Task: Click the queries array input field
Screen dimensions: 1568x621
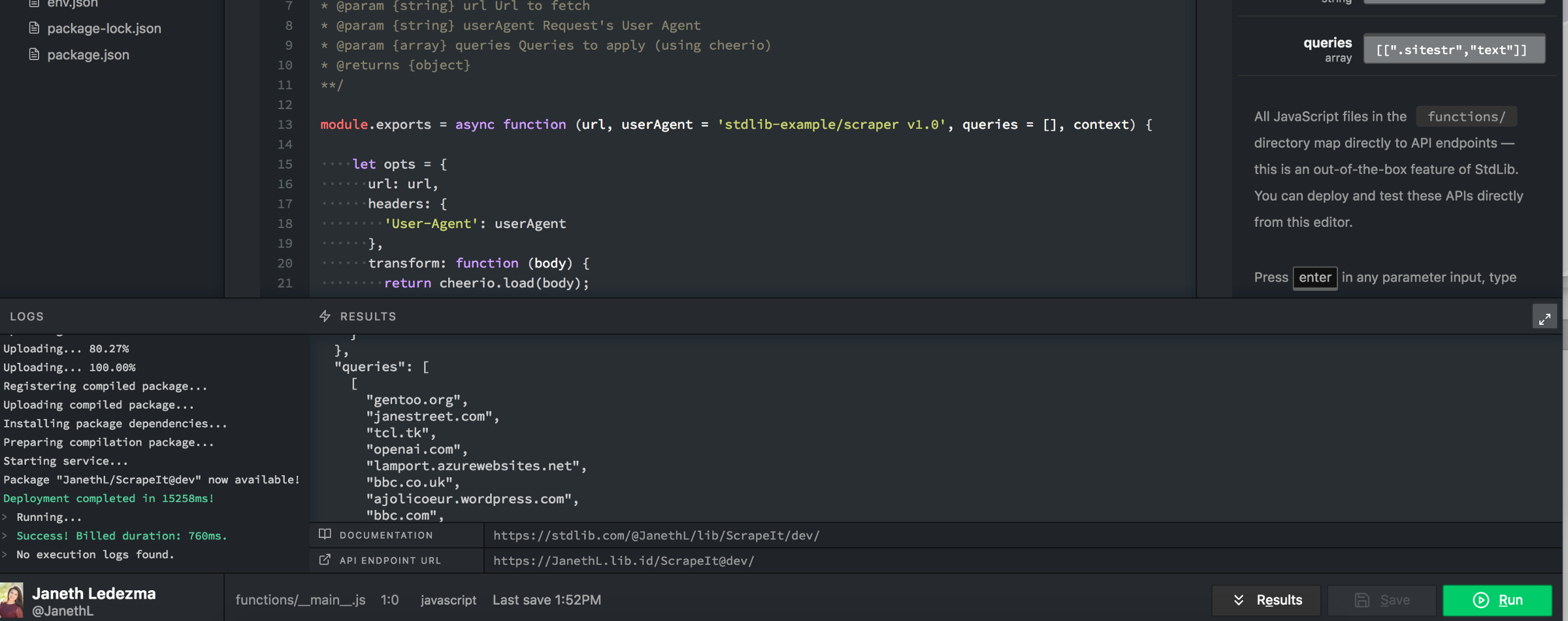Action: click(1454, 50)
